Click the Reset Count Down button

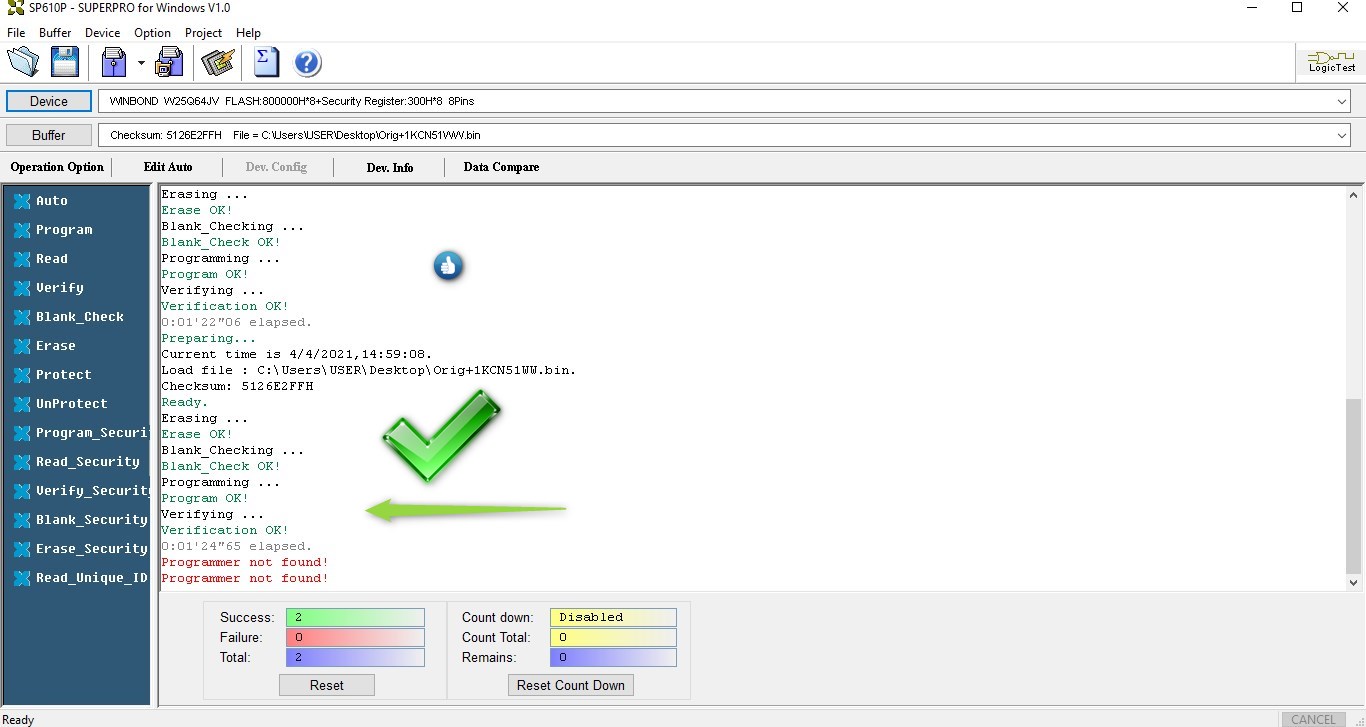coord(571,685)
